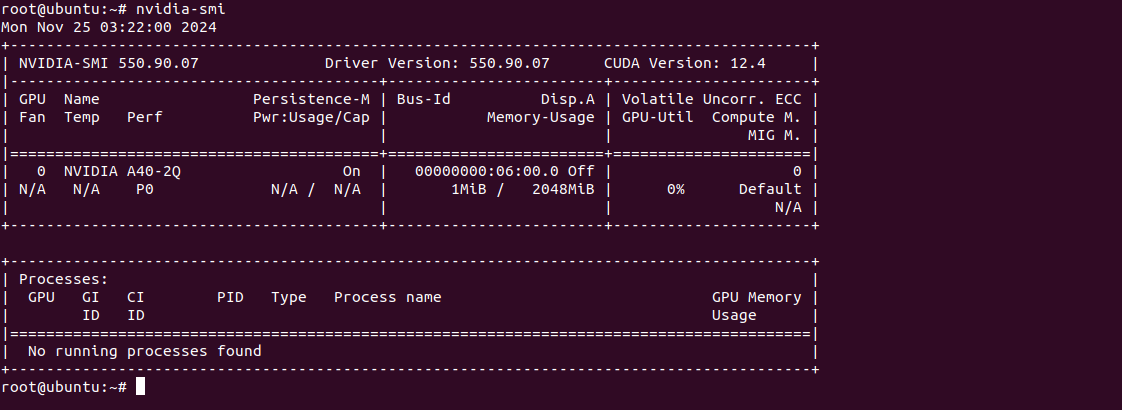The height and width of the screenshot is (410, 1122).
Task: Click the 2048MiB total memory value
Action: pyautogui.click(x=563, y=189)
